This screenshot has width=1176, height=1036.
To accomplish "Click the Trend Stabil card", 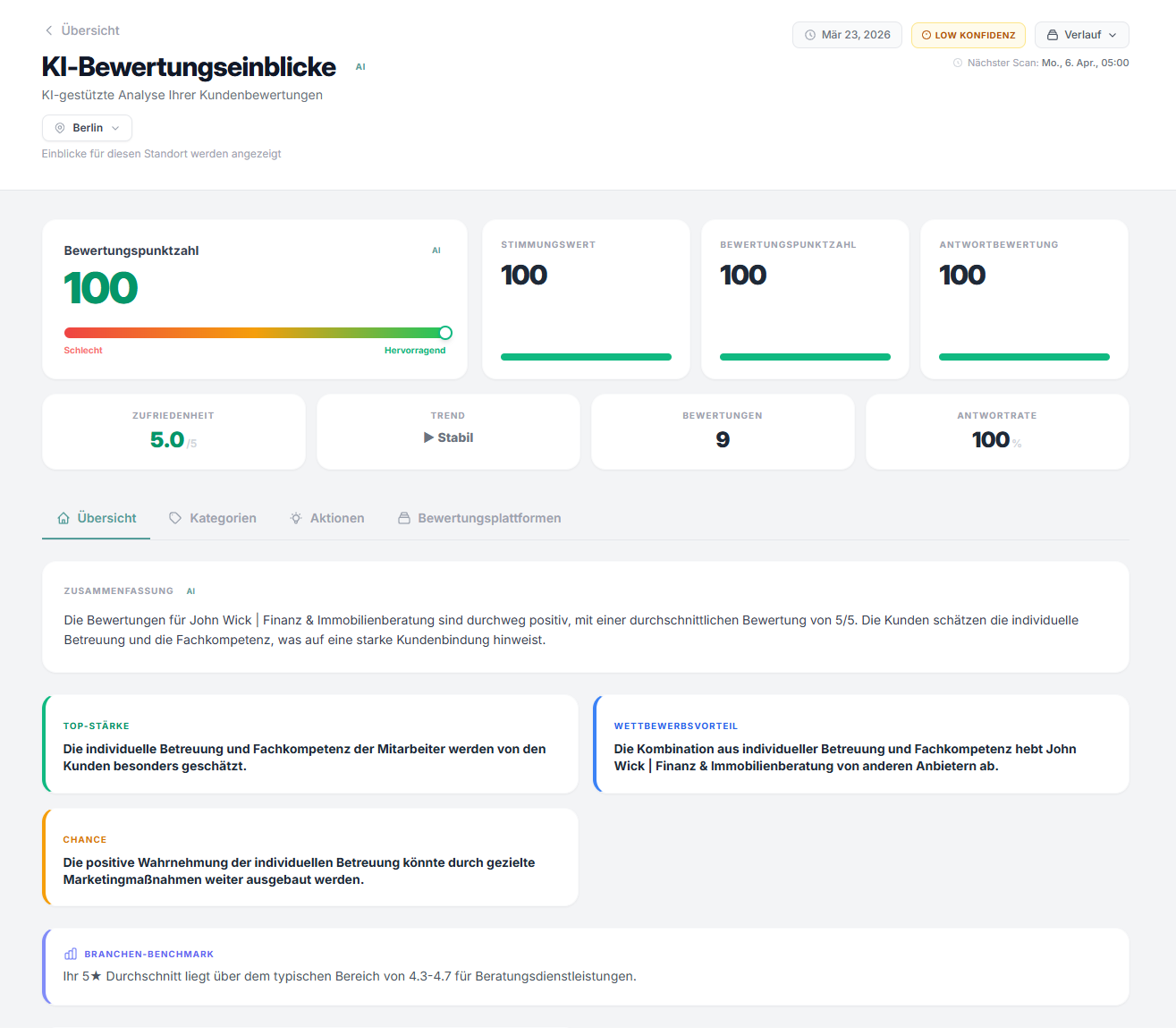I will click(448, 432).
